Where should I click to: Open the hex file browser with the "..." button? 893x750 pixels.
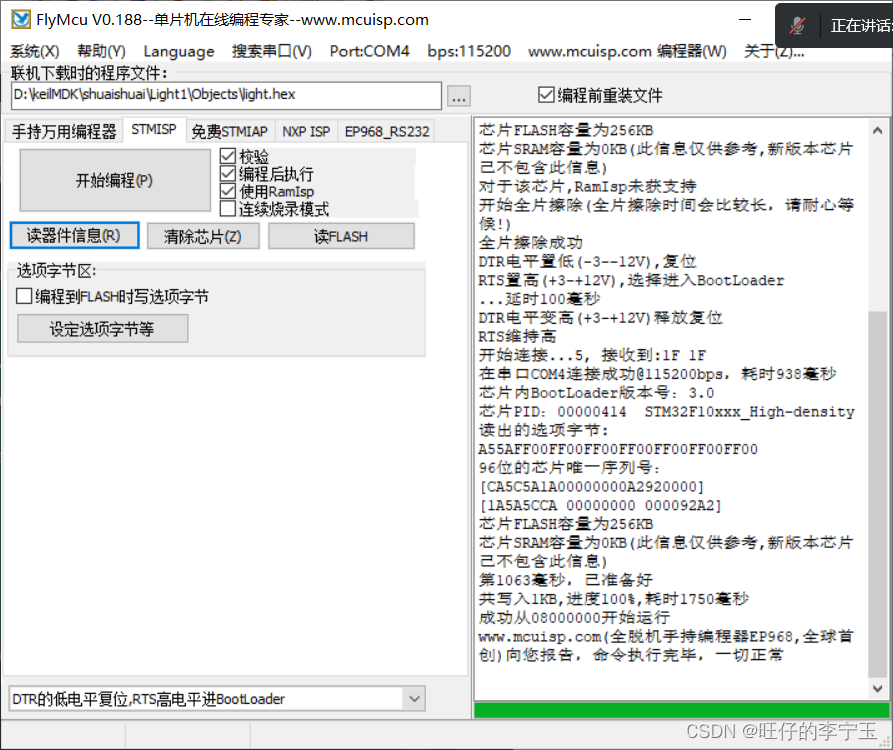pos(458,95)
